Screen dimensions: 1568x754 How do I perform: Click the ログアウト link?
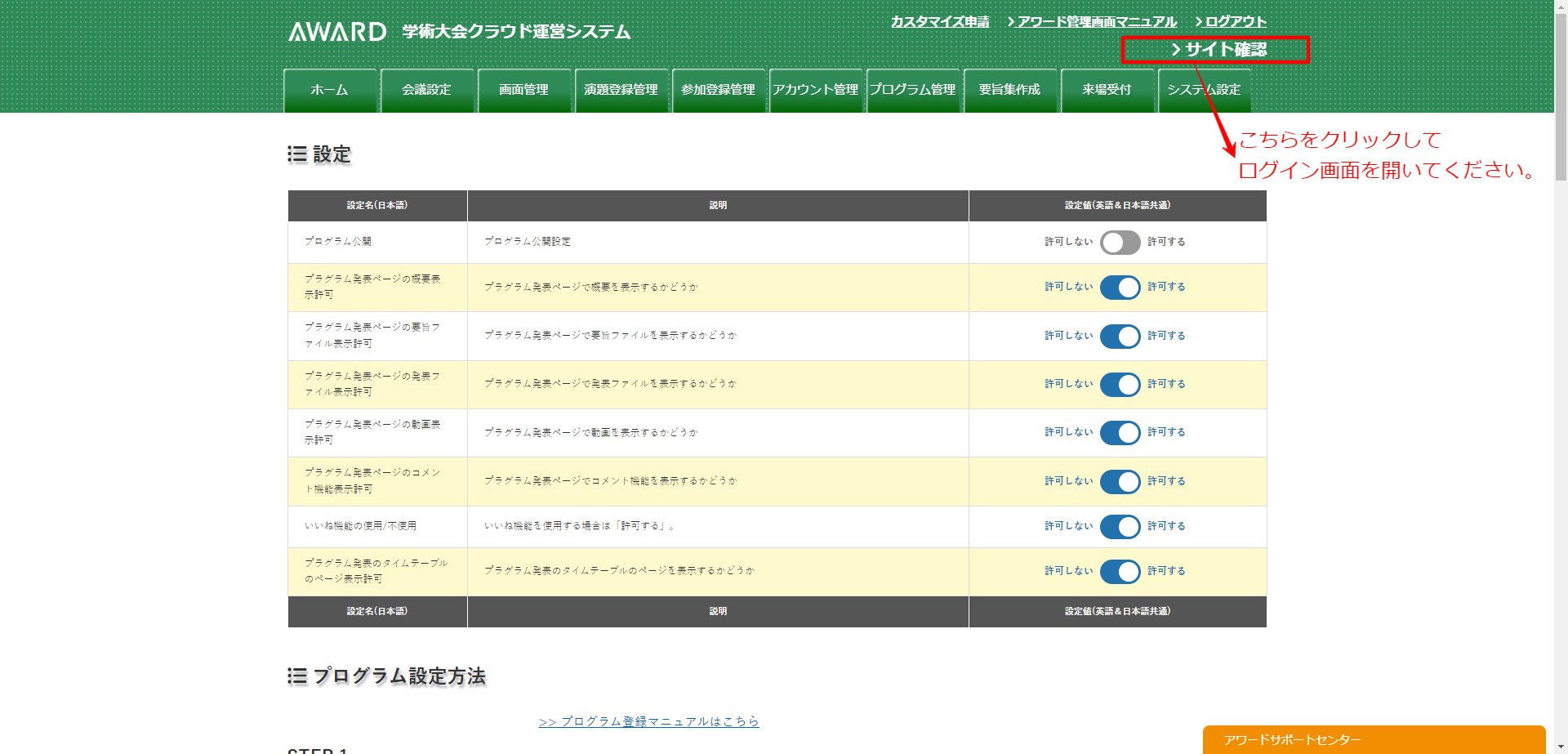1235,22
